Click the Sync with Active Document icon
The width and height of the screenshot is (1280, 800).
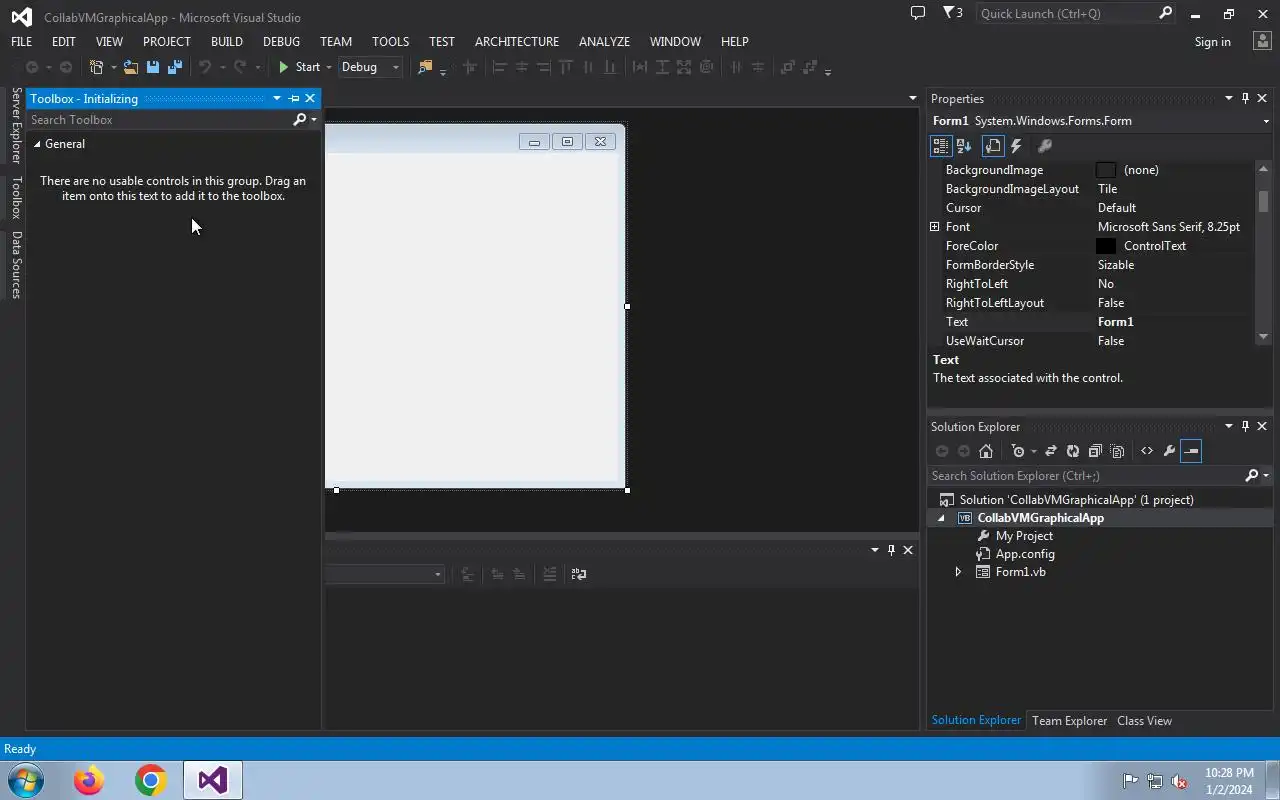1051,451
